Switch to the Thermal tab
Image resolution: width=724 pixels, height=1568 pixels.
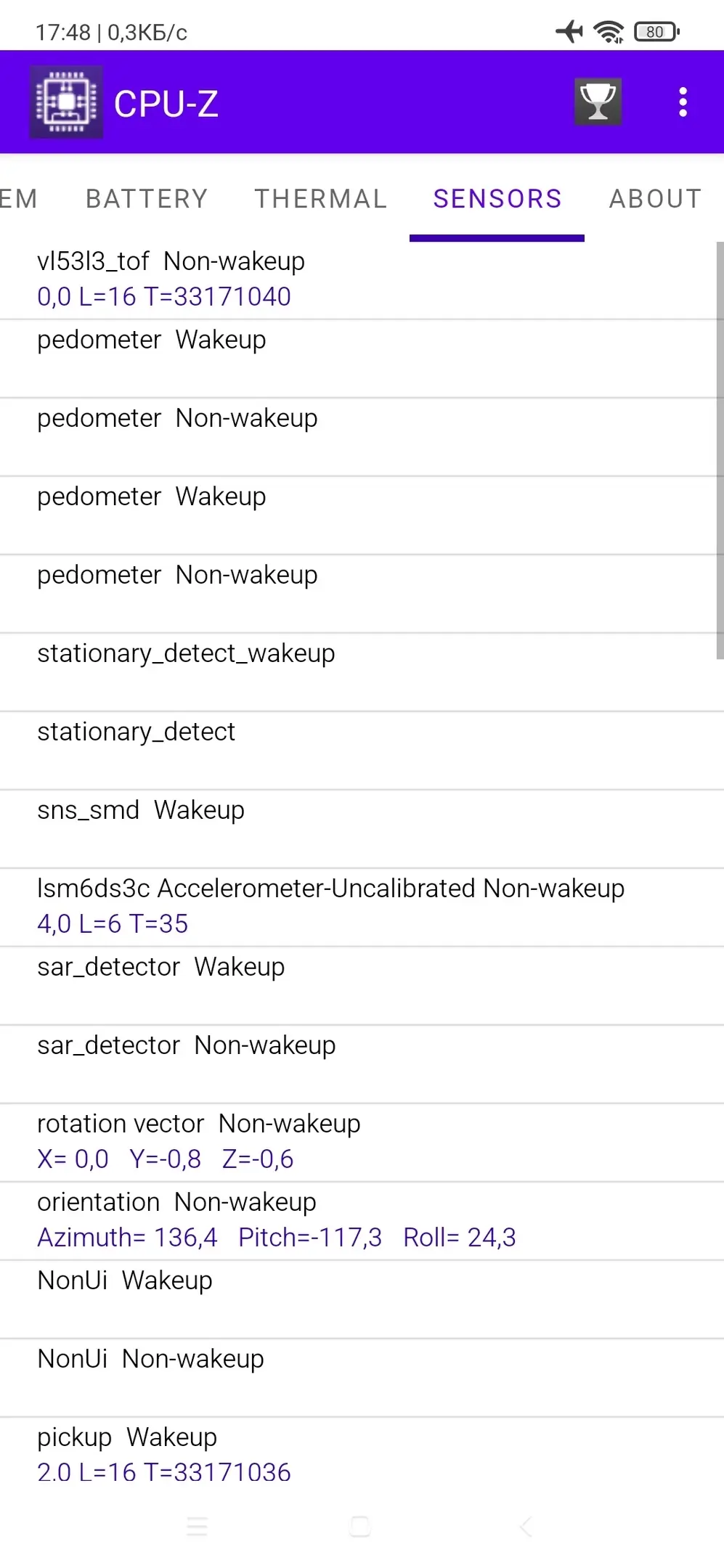point(320,198)
